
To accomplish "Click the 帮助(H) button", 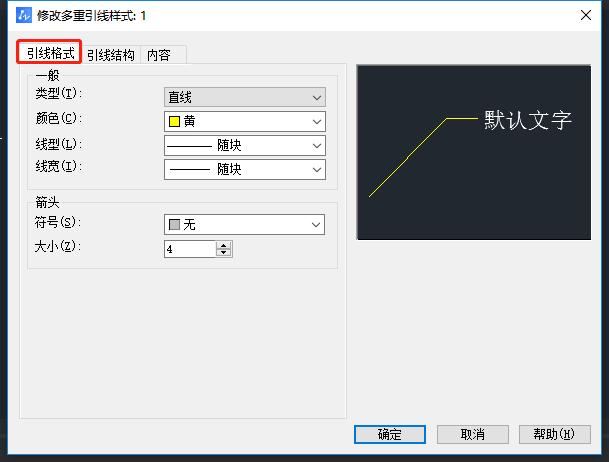I will (555, 434).
